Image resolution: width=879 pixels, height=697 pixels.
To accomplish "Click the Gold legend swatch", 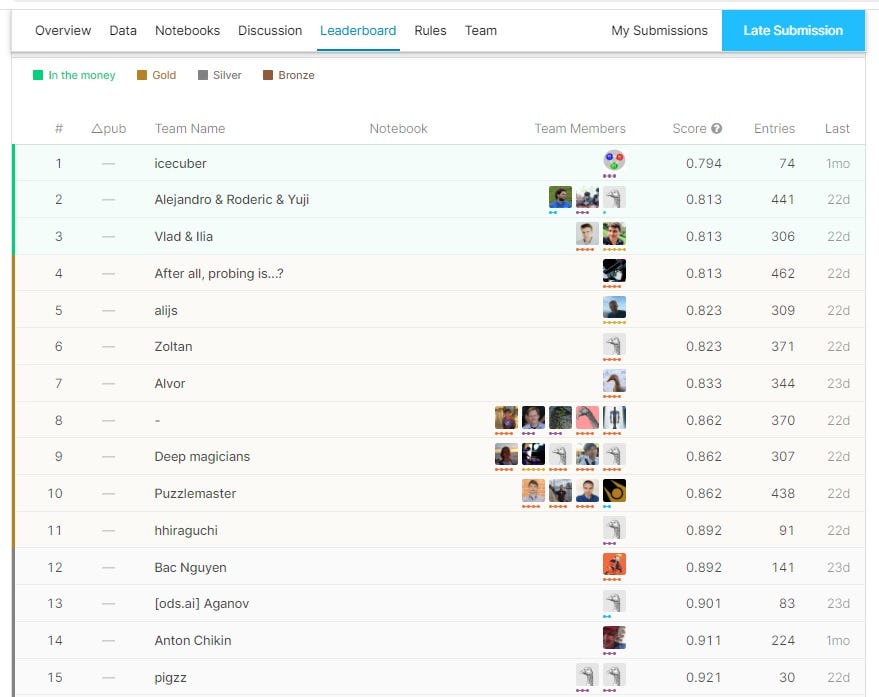I will pos(142,75).
